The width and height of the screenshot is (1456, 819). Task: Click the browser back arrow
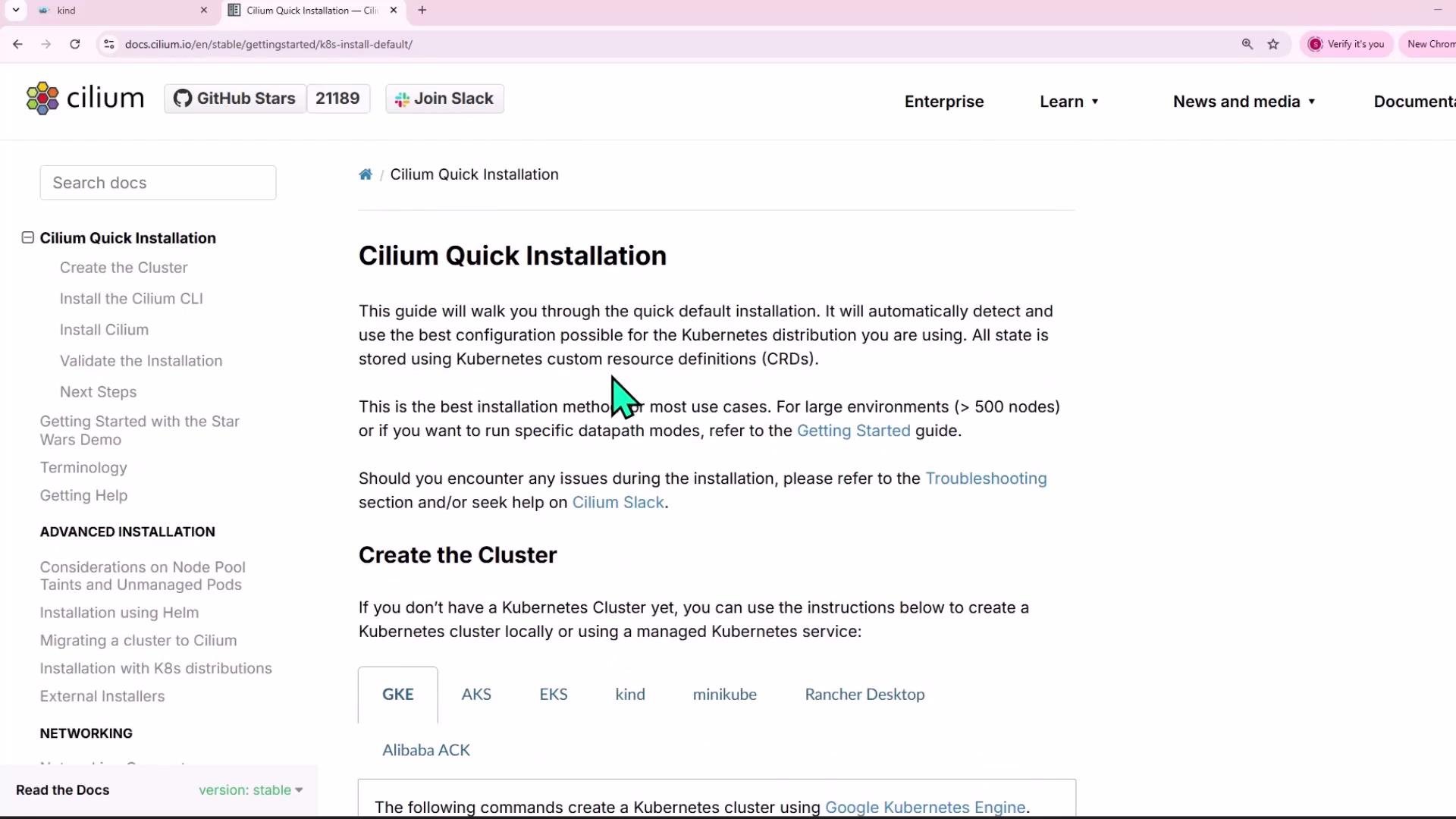pos(17,44)
